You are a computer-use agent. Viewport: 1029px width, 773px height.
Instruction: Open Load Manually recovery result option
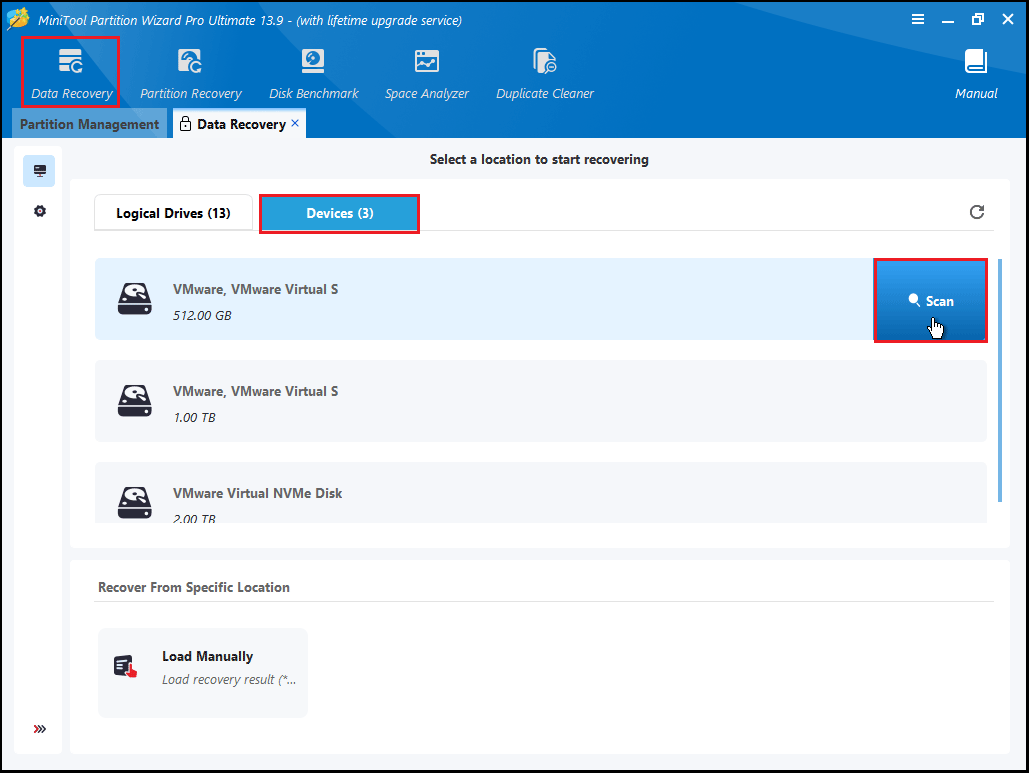[203, 673]
